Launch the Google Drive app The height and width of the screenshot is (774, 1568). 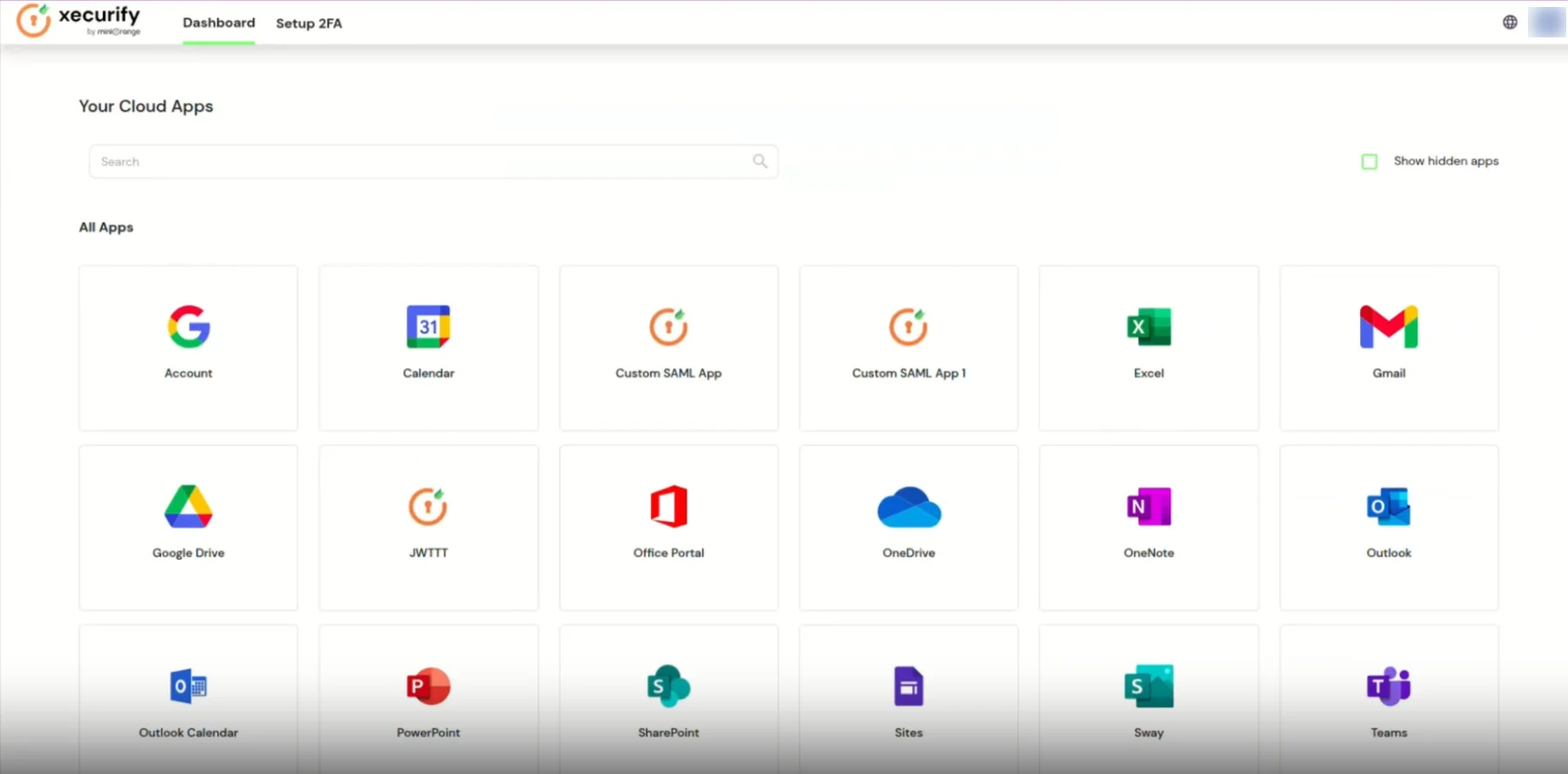click(188, 528)
